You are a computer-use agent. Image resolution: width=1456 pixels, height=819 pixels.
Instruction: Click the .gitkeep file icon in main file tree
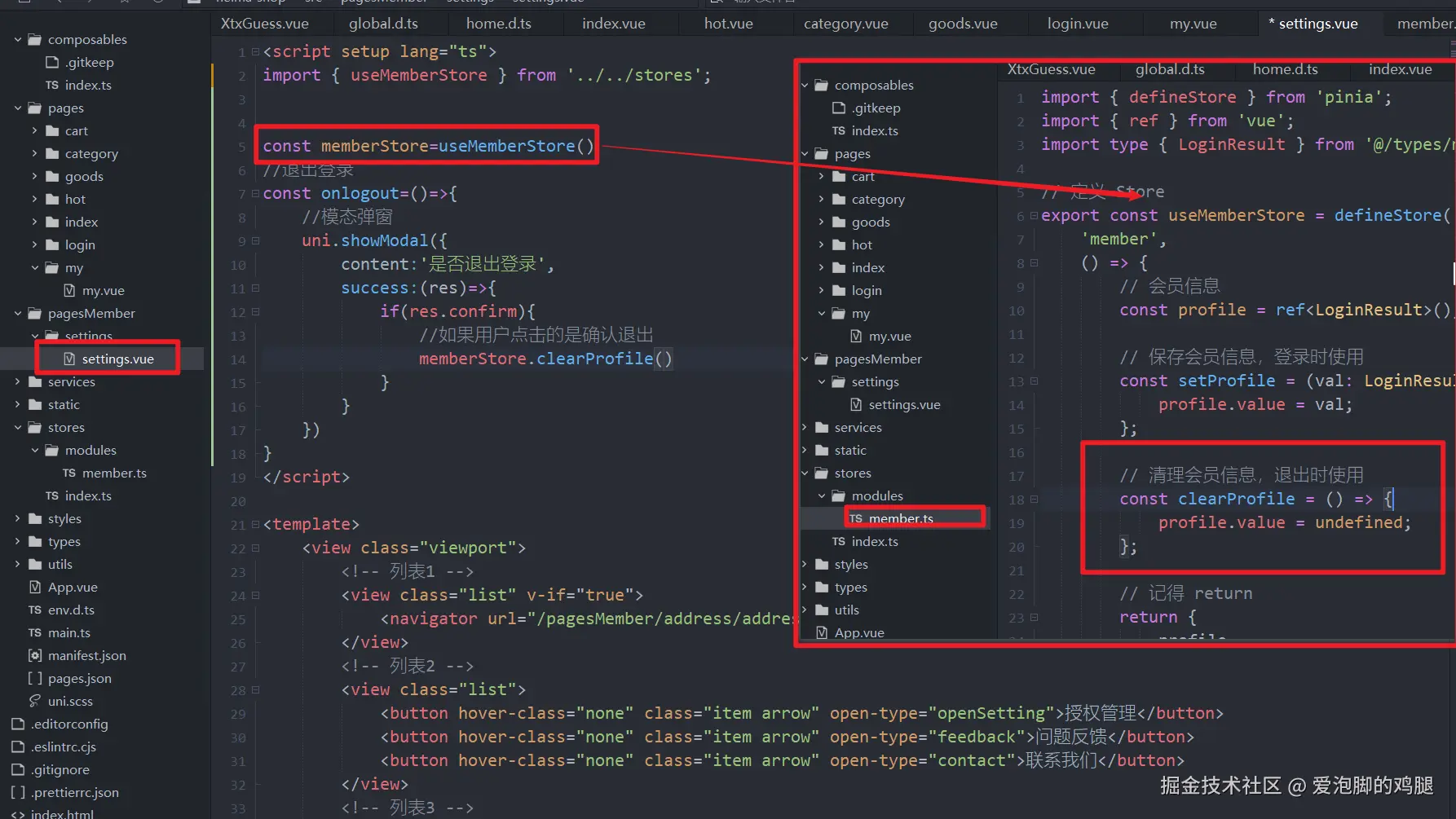coord(52,62)
